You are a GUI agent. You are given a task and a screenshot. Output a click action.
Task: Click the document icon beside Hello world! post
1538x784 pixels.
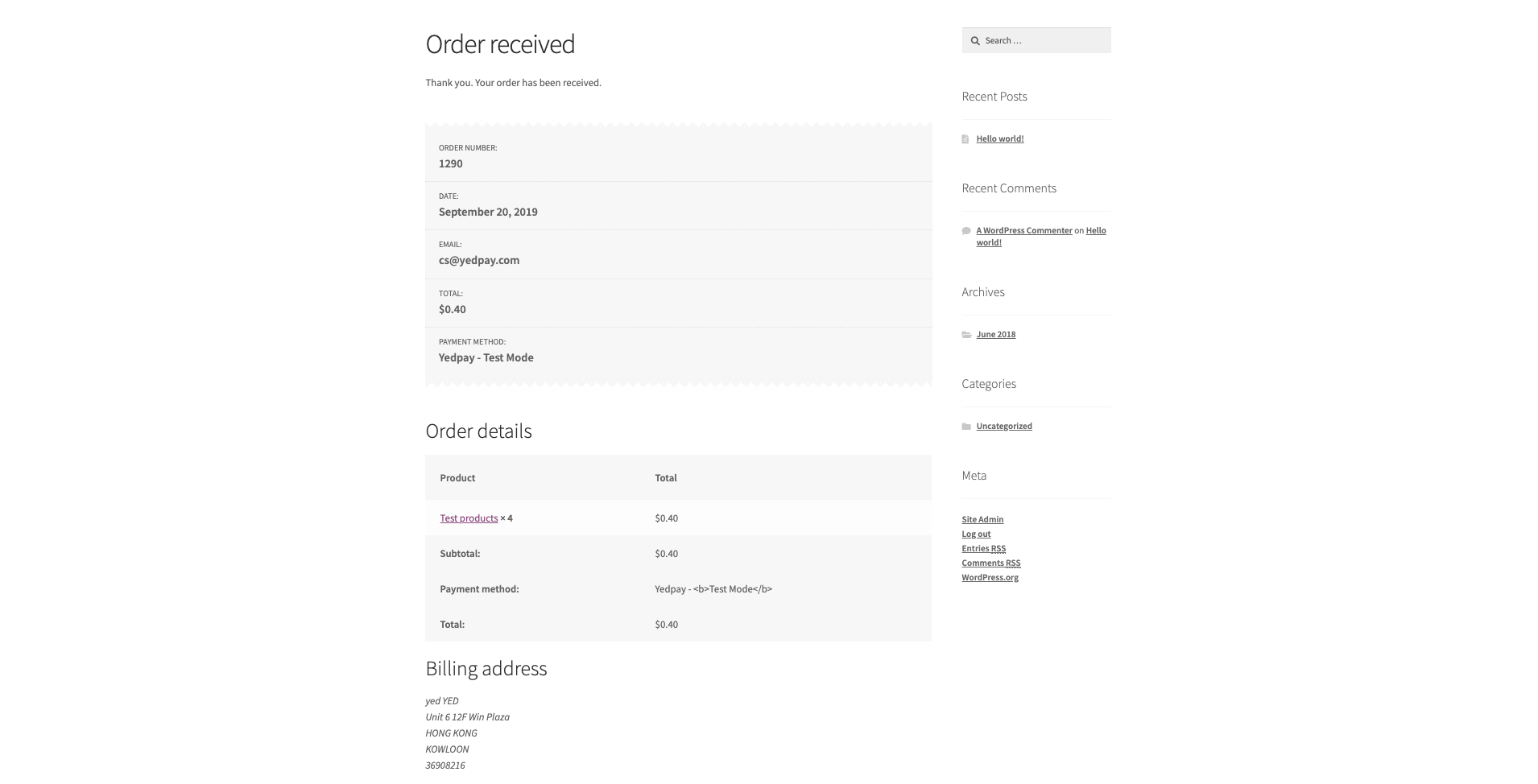click(x=965, y=139)
